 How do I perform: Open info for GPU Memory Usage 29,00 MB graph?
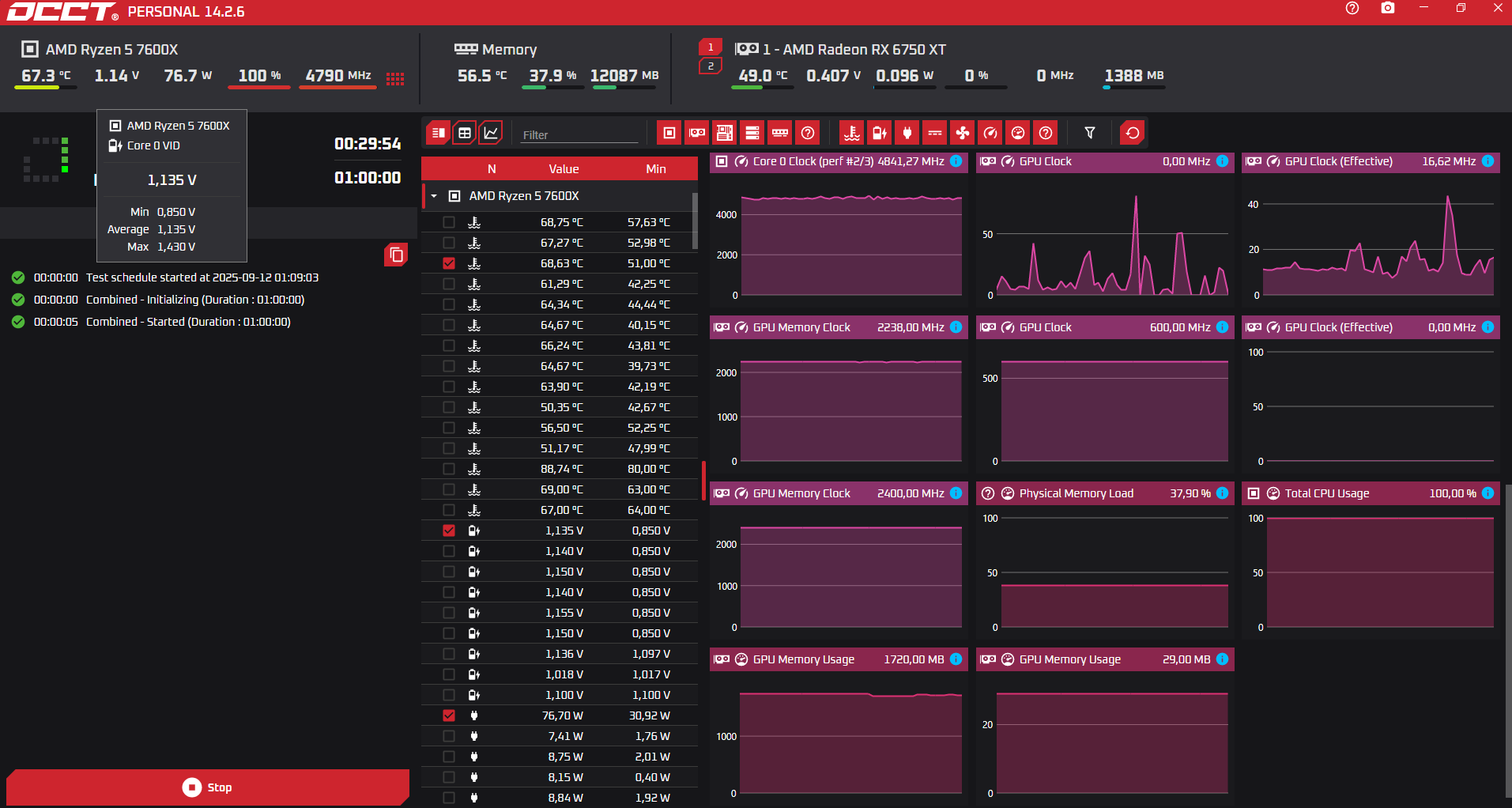1223,659
